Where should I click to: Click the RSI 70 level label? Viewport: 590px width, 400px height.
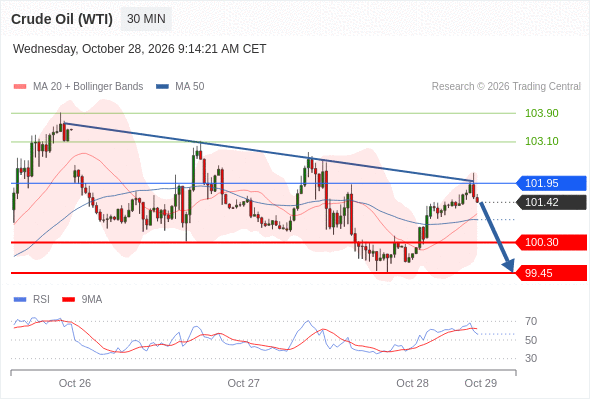(x=531, y=321)
